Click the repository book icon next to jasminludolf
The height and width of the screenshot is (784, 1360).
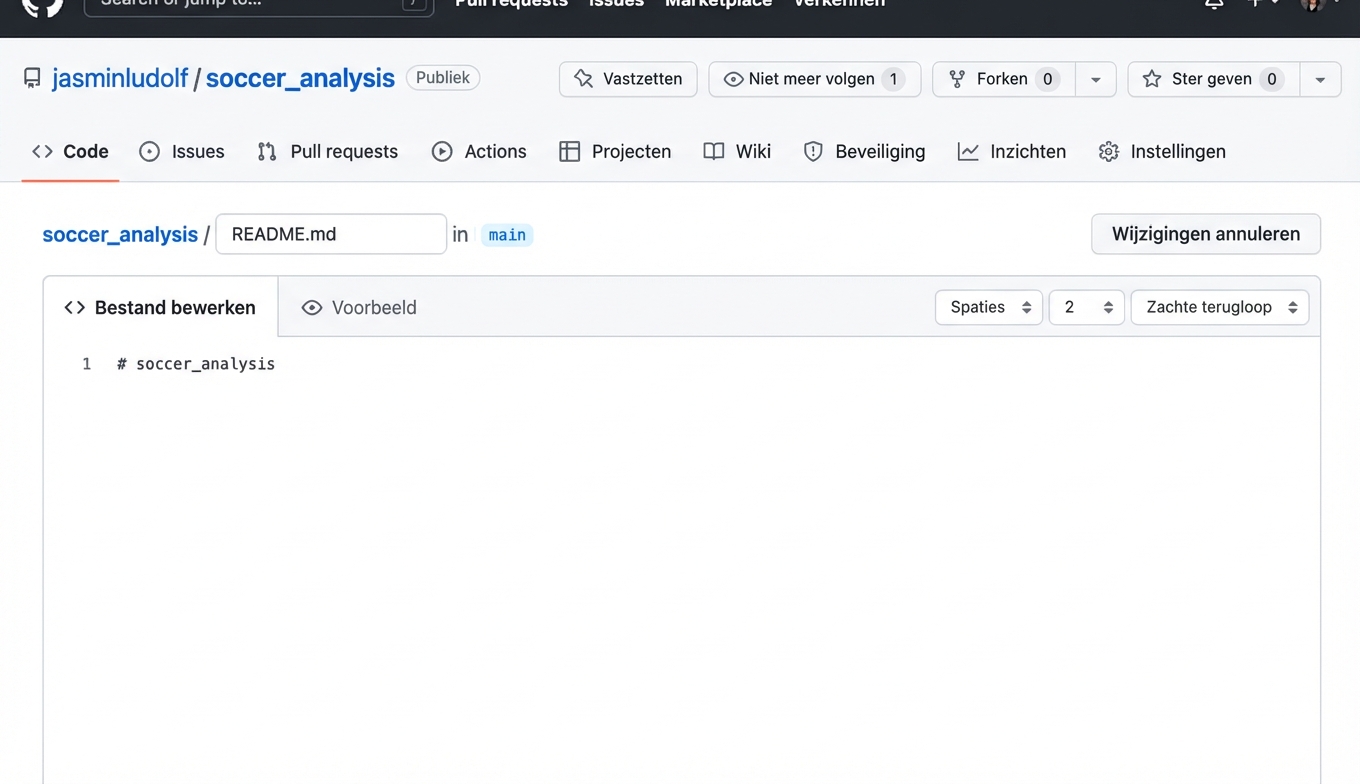[x=31, y=77]
